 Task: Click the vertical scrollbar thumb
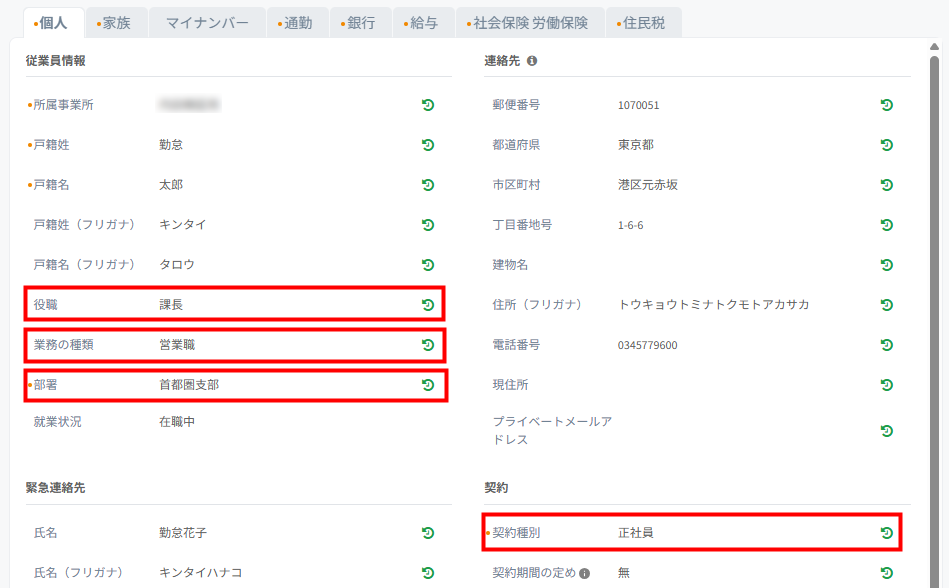pyautogui.click(x=934, y=321)
